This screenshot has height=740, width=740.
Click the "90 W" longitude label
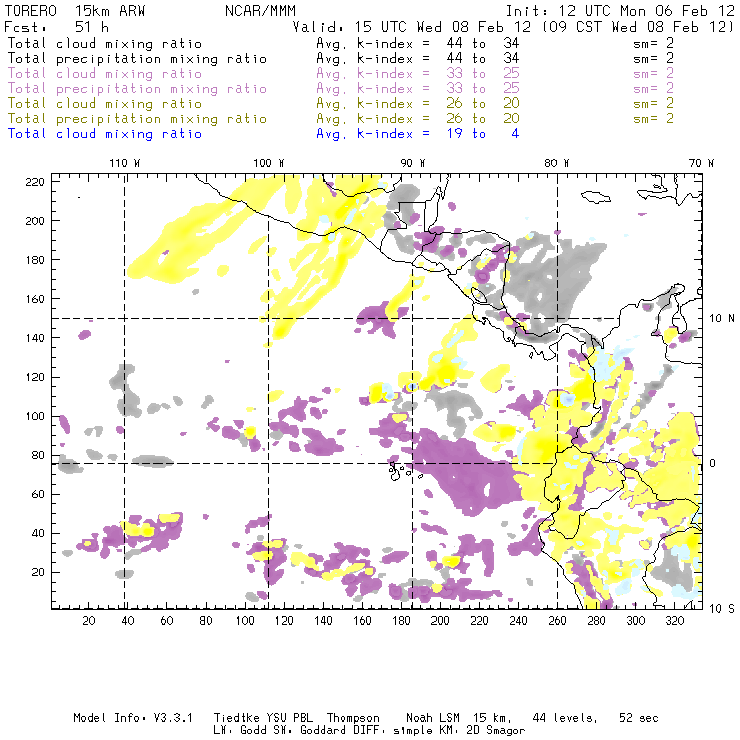pyautogui.click(x=413, y=163)
